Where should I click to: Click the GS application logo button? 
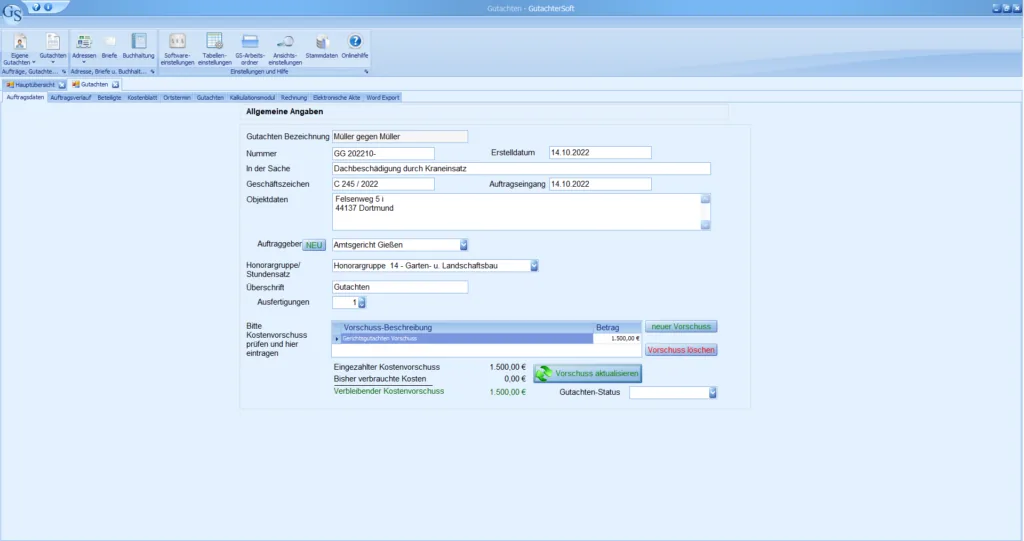tap(12, 12)
